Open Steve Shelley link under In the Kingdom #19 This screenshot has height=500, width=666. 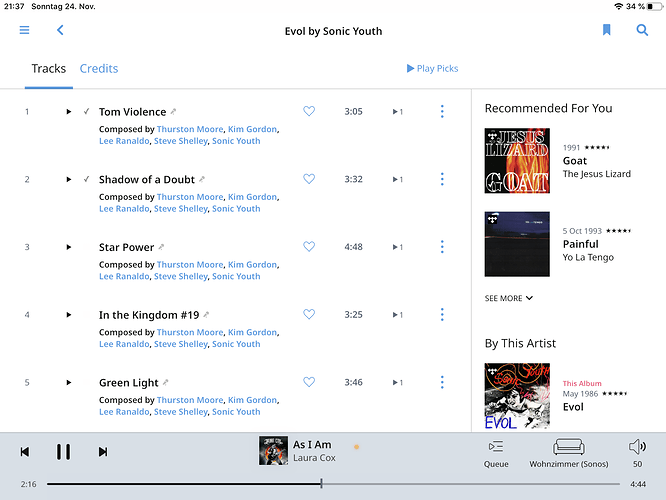click(x=181, y=345)
